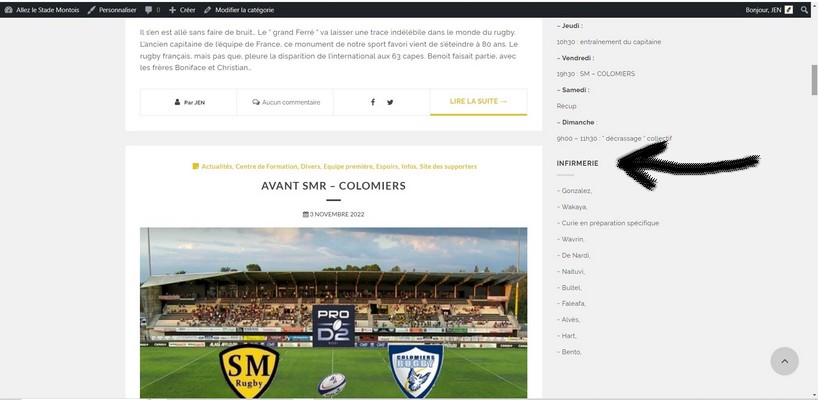
Task: Click the Twitter share icon
Action: click(390, 102)
